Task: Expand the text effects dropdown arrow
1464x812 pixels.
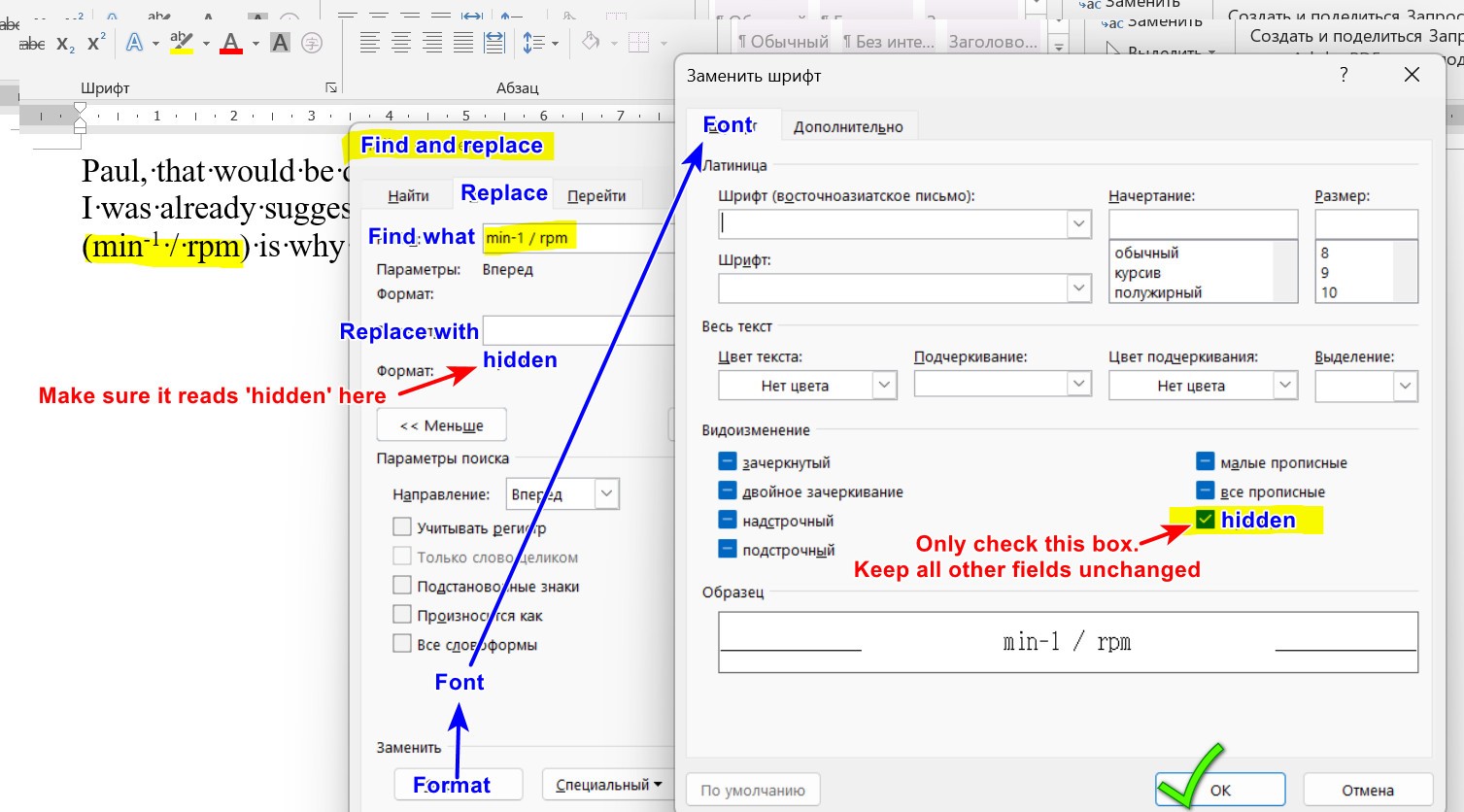Action: click(x=155, y=44)
